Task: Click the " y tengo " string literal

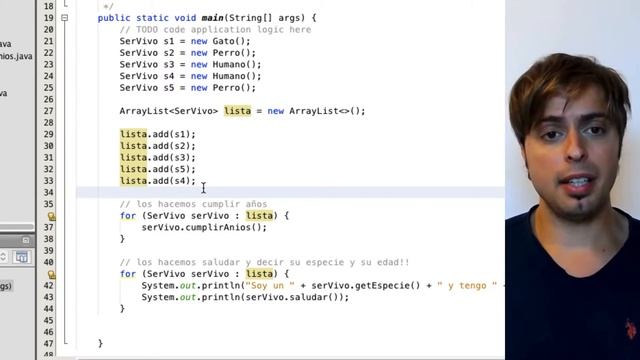Action: point(467,286)
